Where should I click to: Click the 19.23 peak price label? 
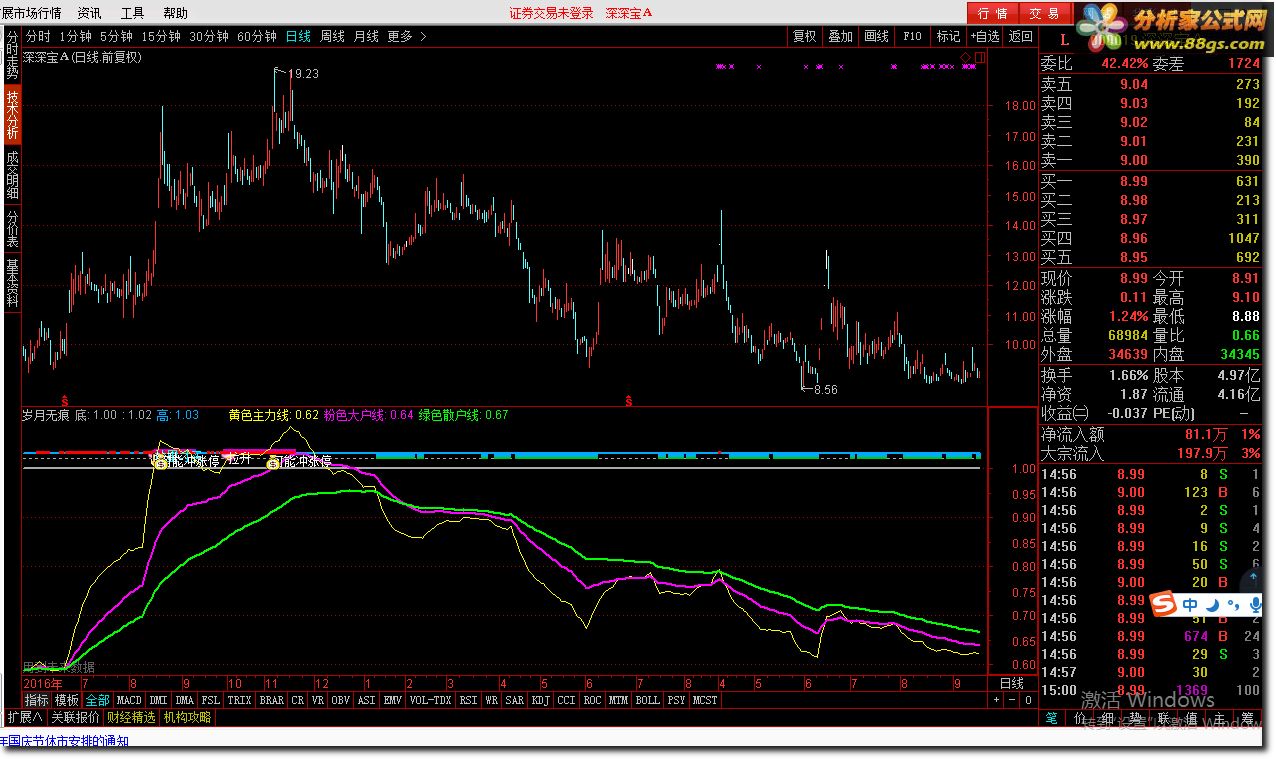click(x=304, y=74)
